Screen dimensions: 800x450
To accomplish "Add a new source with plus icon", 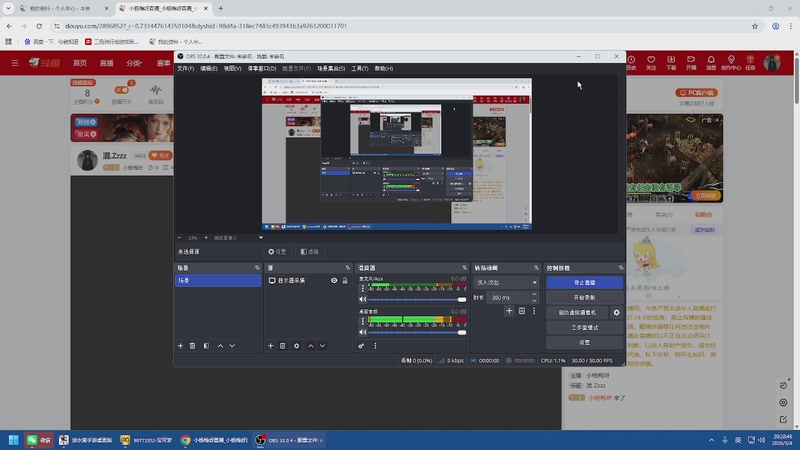I will [270, 346].
